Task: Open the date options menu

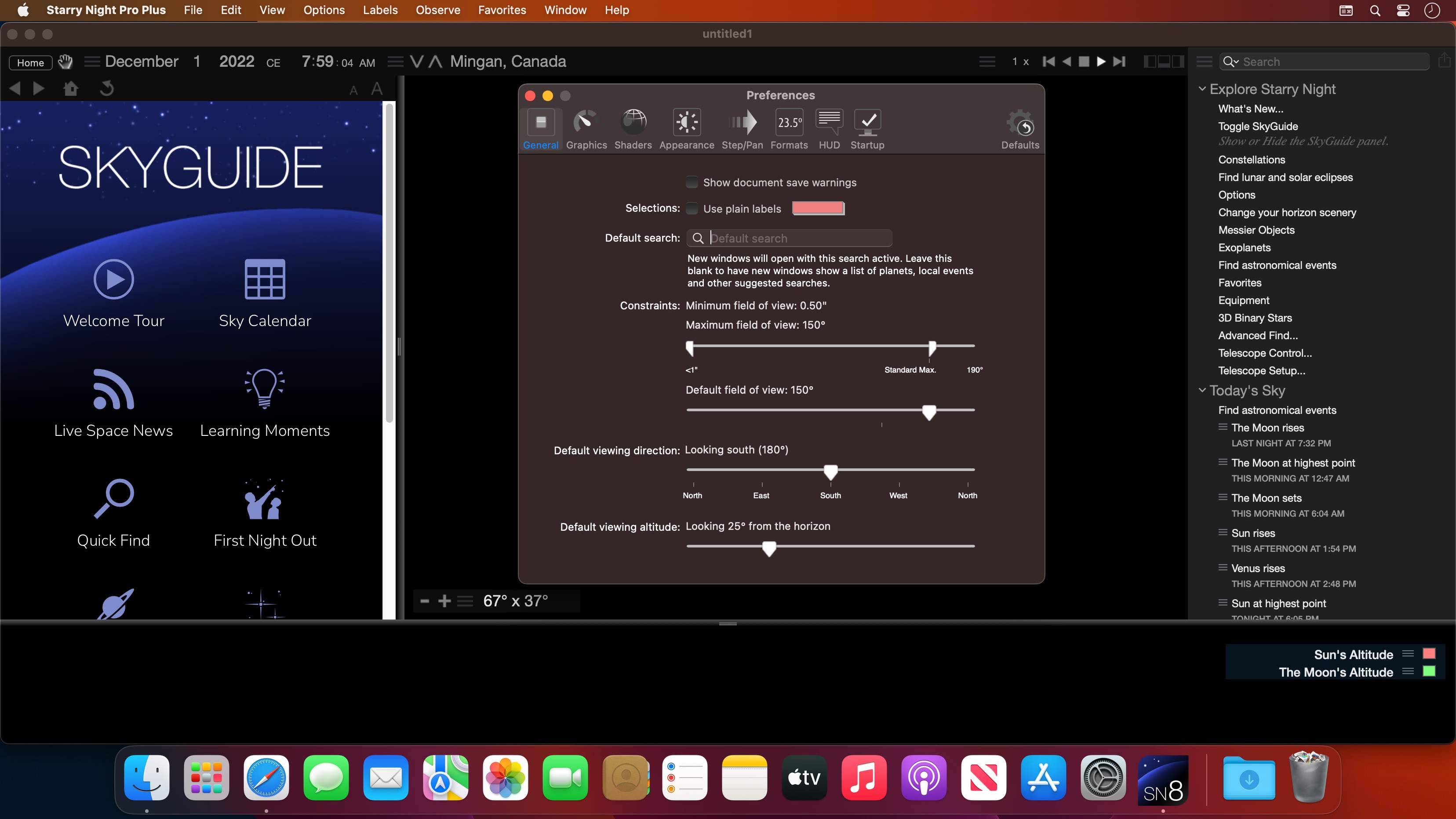Action: point(92,62)
